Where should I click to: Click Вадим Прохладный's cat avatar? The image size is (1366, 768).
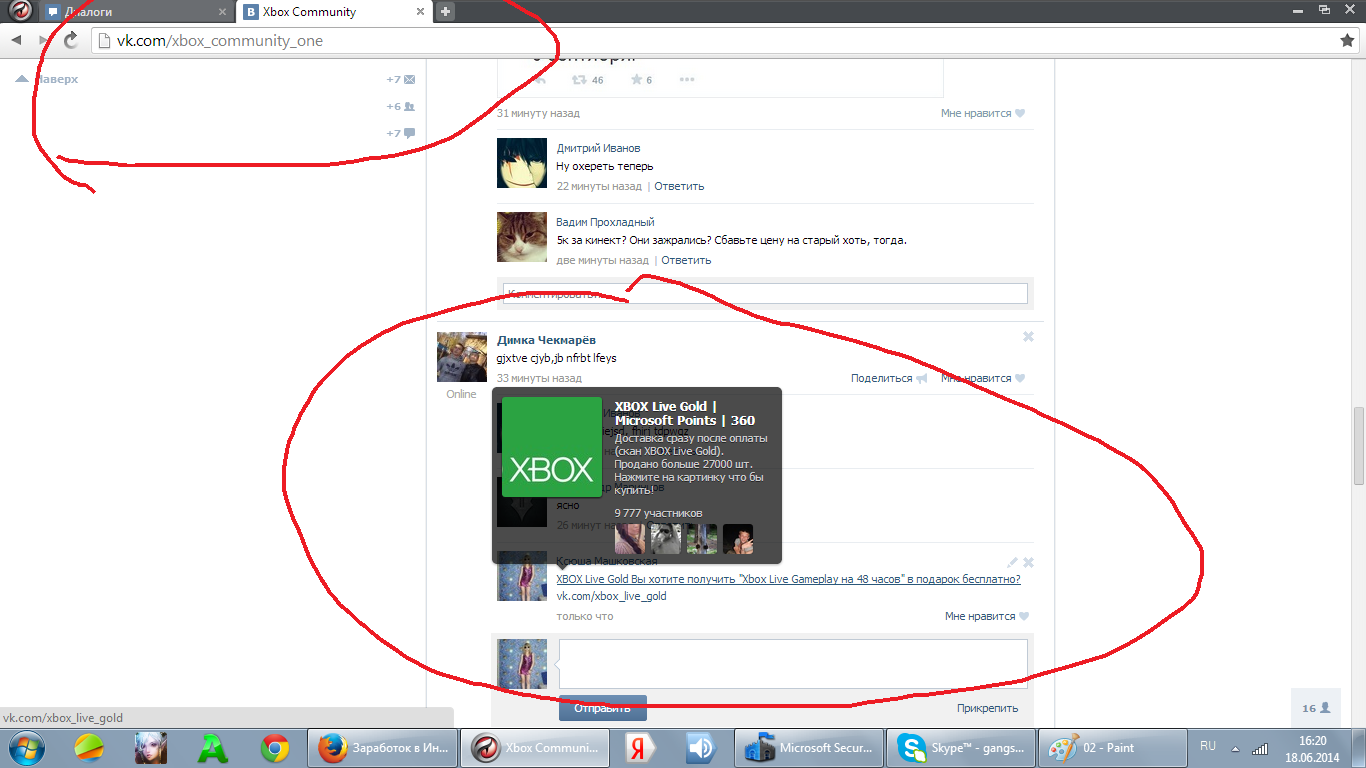pos(522,237)
